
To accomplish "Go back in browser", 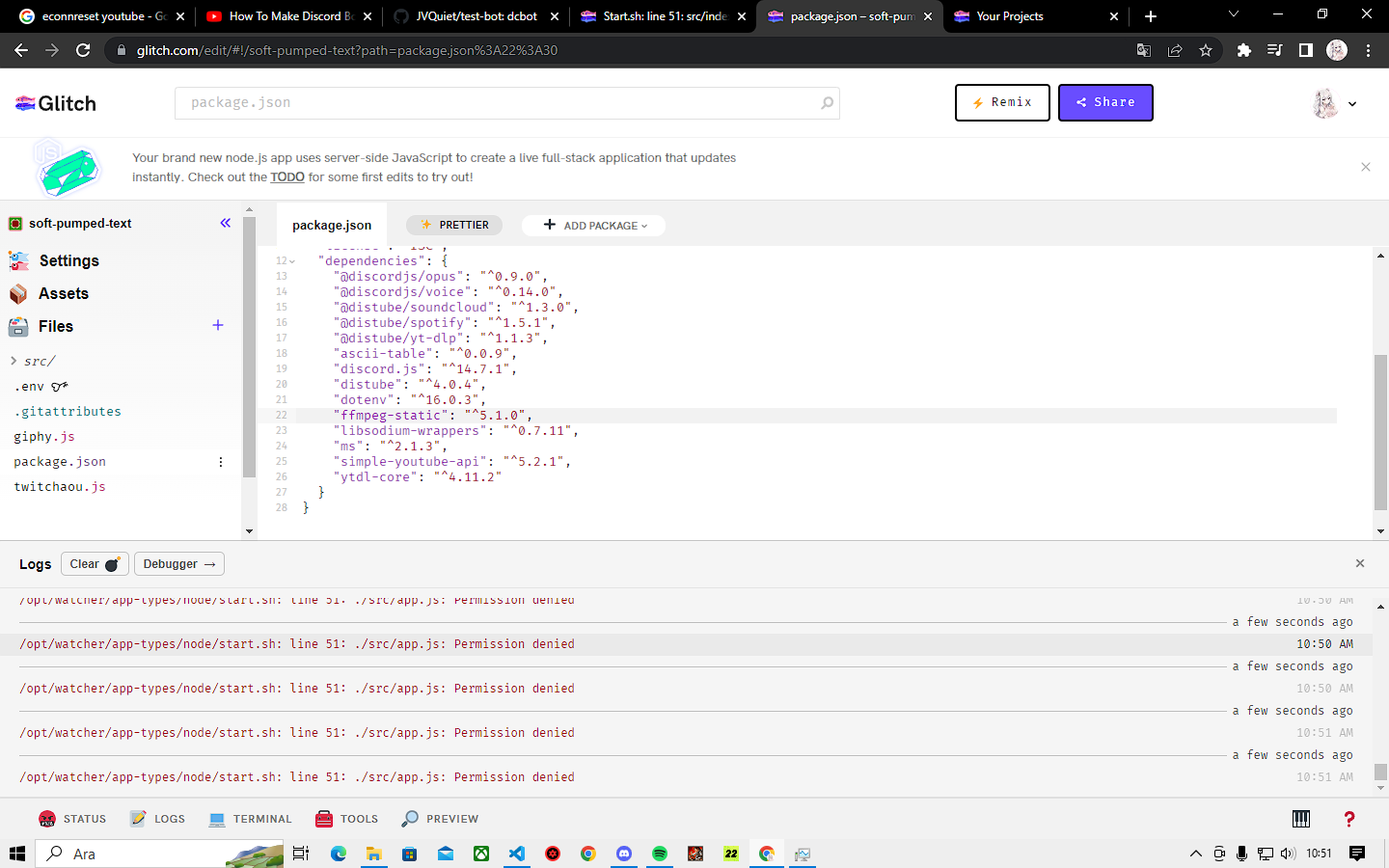I will tap(21, 50).
